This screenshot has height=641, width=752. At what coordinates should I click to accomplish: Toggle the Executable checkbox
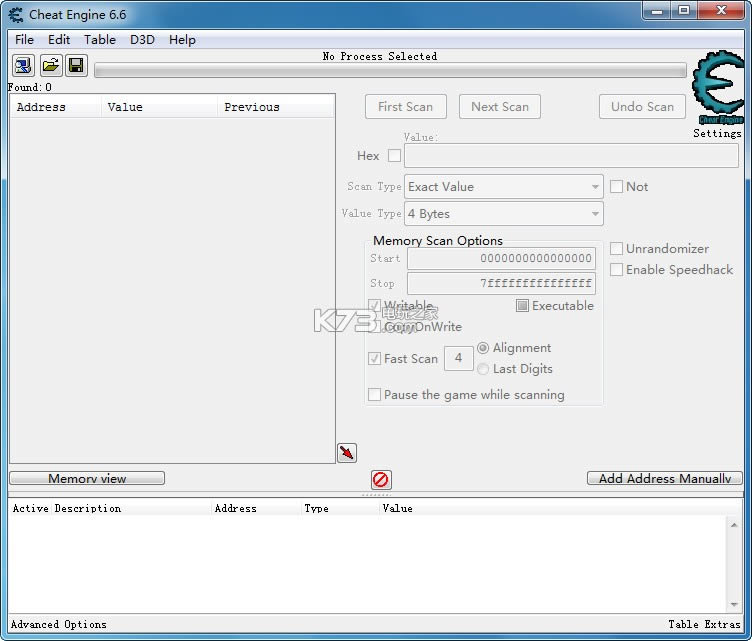[522, 305]
